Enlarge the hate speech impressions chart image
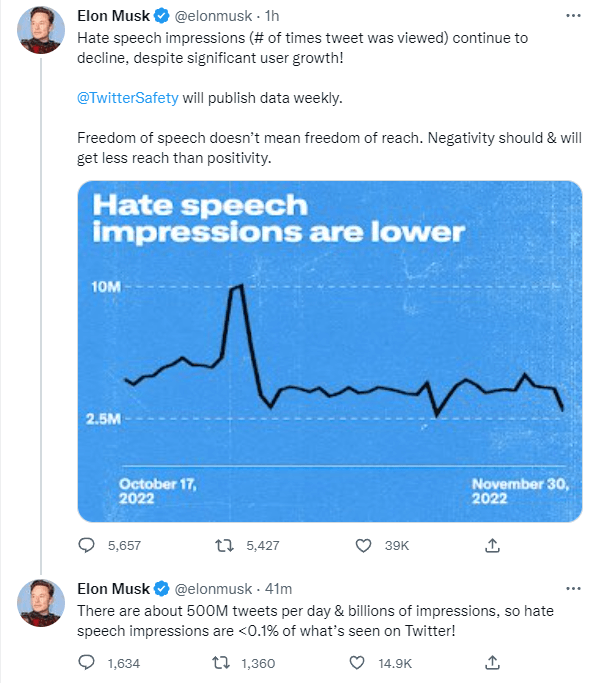595x683 pixels. pos(330,351)
